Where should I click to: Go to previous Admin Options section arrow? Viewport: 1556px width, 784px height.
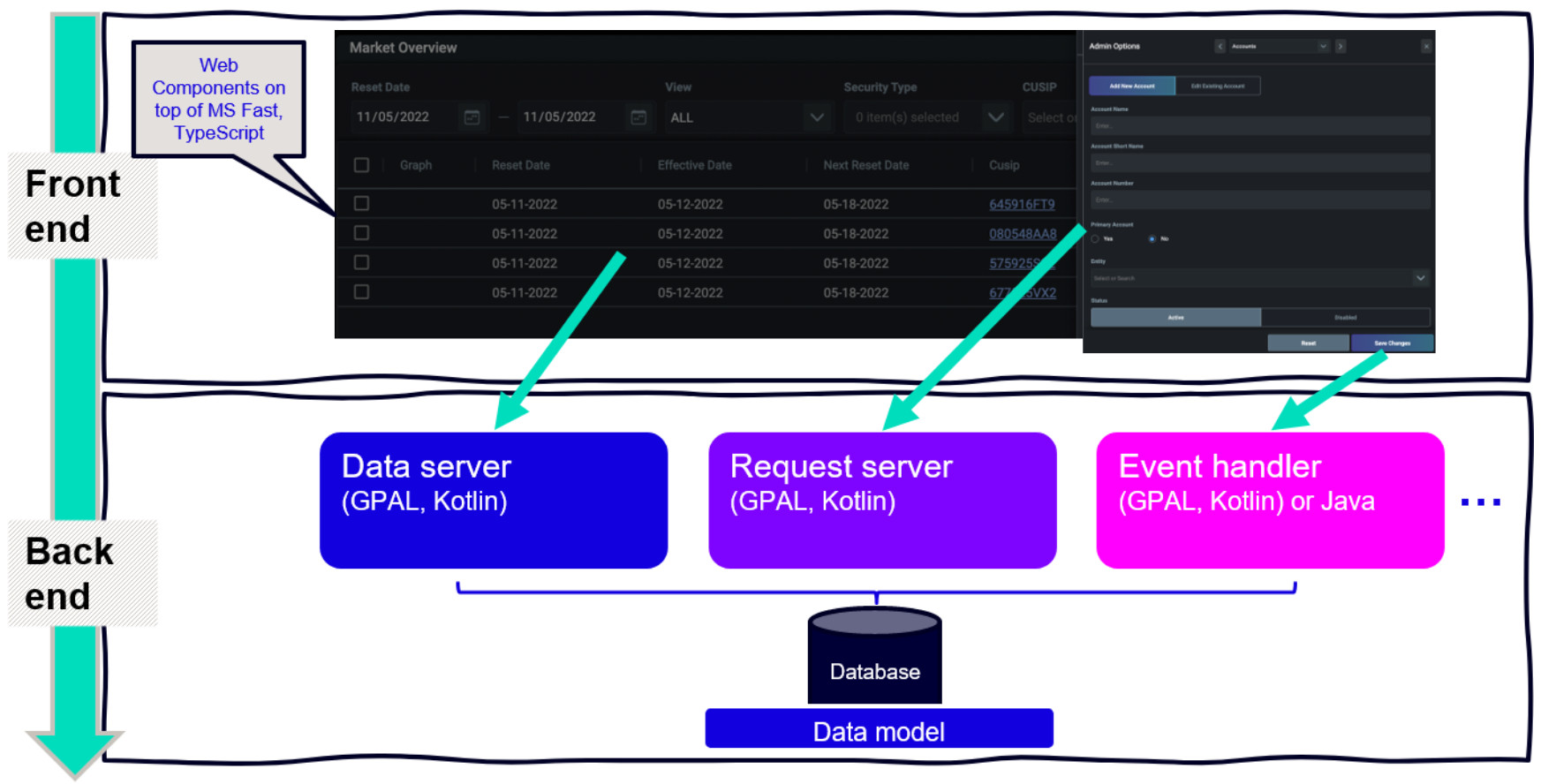tap(1220, 46)
